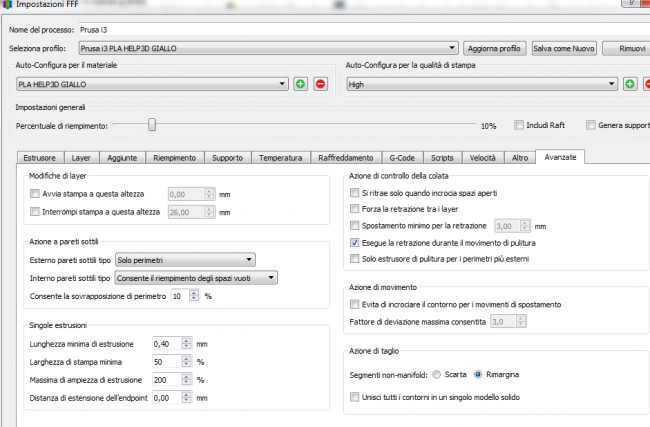The height and width of the screenshot is (427, 650).
Task: Enable Includi Raft checkbox
Action: click(x=519, y=126)
